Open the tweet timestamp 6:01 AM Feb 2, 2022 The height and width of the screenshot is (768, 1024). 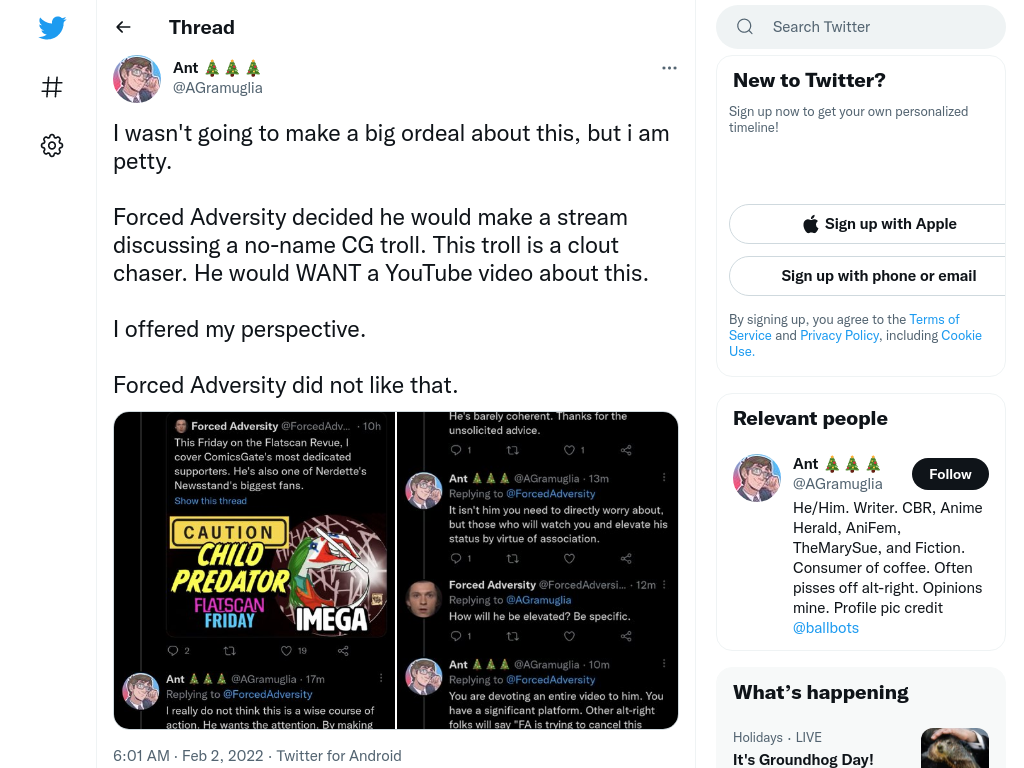click(x=188, y=756)
